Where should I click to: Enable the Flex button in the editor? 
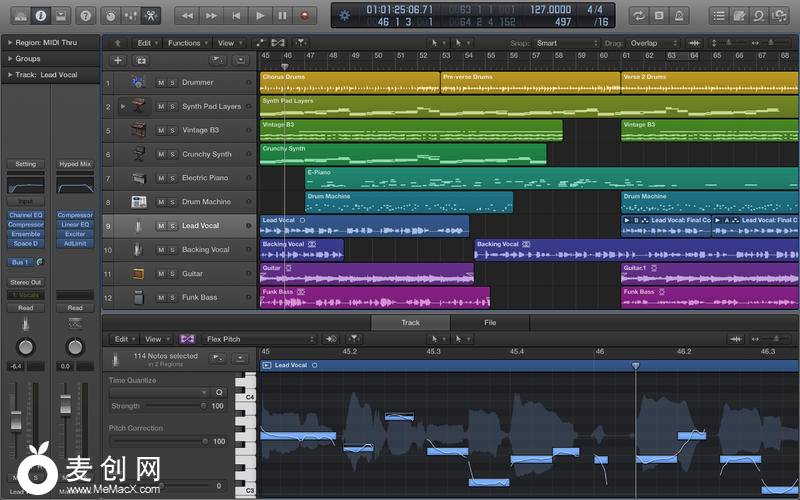click(x=187, y=339)
